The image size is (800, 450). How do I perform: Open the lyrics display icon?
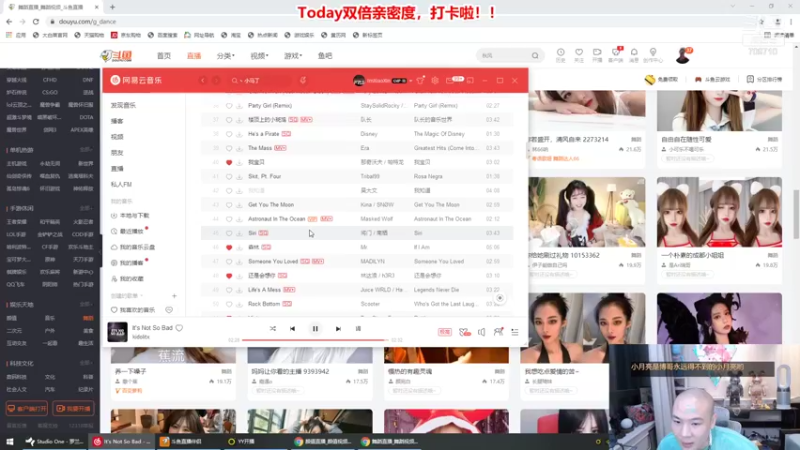tap(358, 329)
